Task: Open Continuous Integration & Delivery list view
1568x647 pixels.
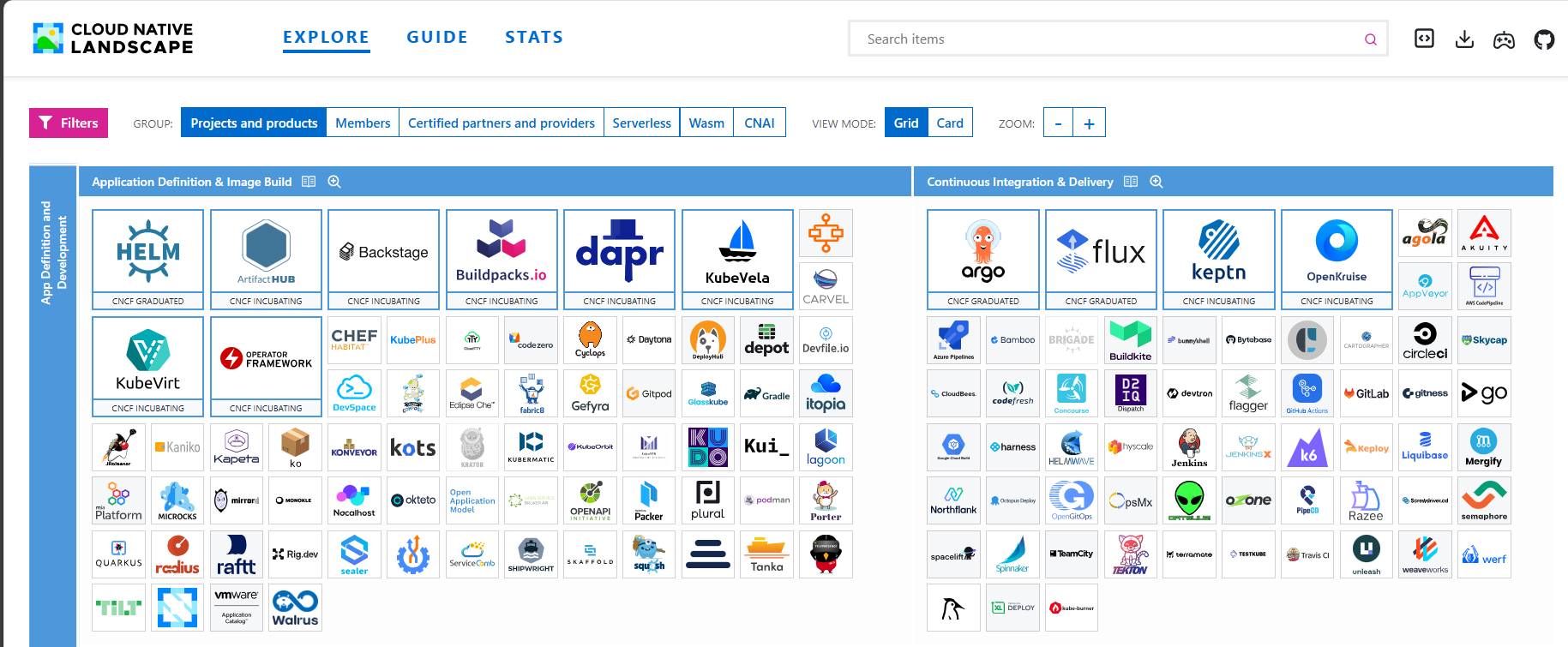Action: coord(1131,182)
